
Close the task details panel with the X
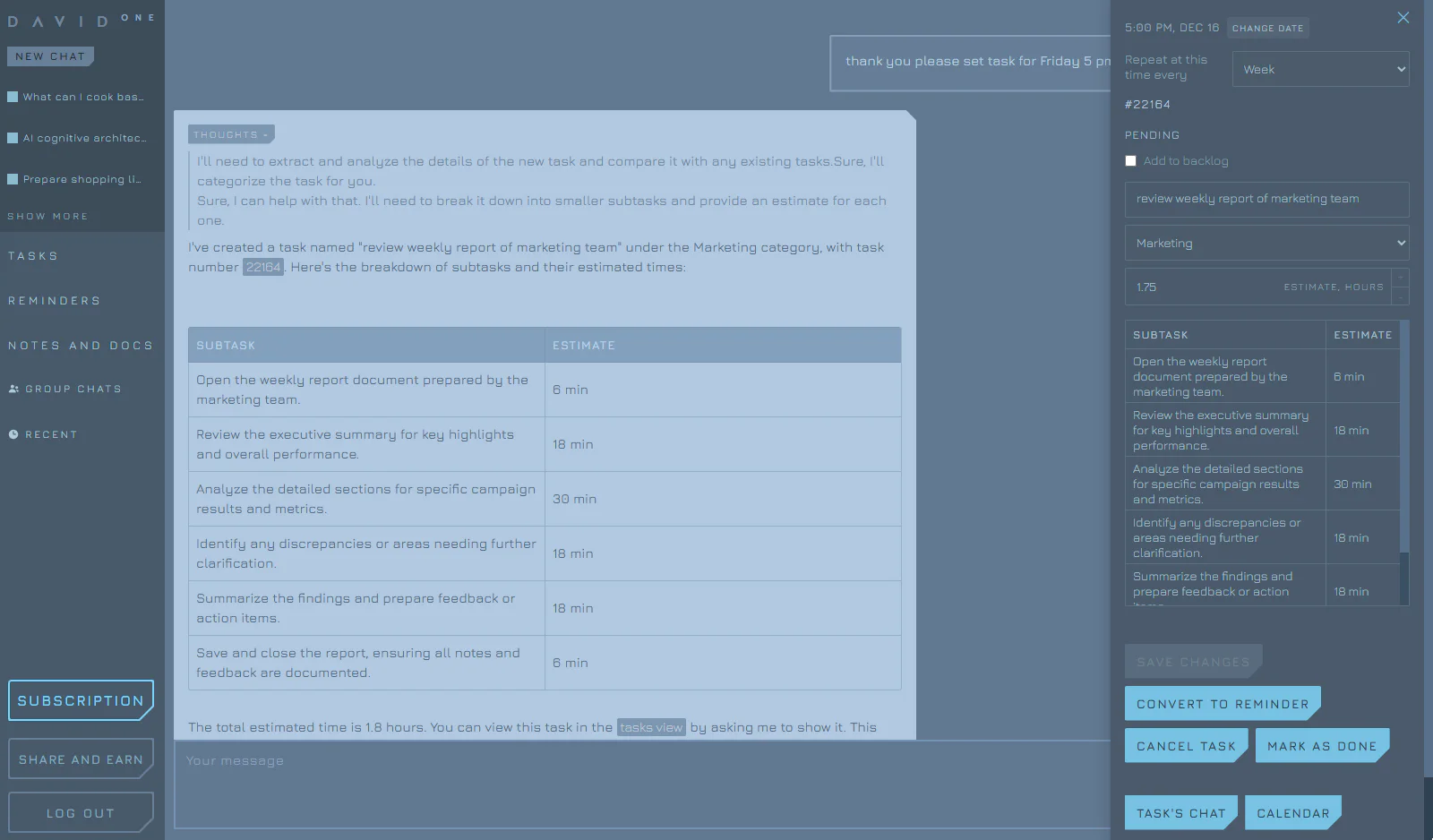tap(1403, 18)
